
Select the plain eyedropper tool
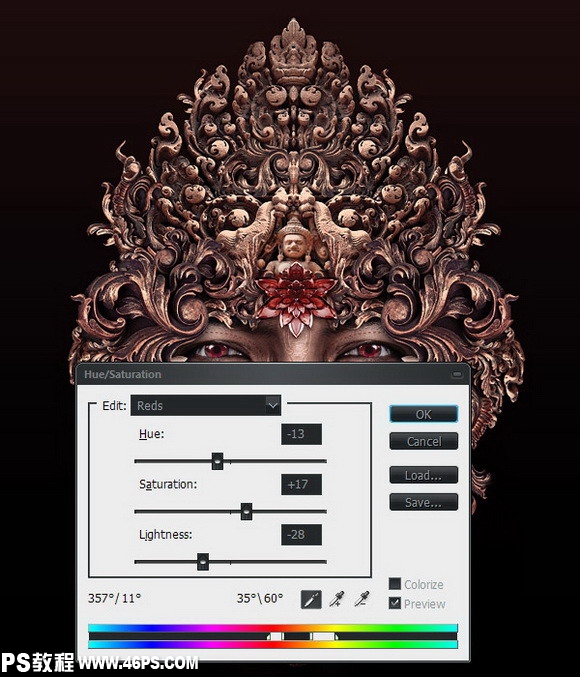click(x=311, y=599)
